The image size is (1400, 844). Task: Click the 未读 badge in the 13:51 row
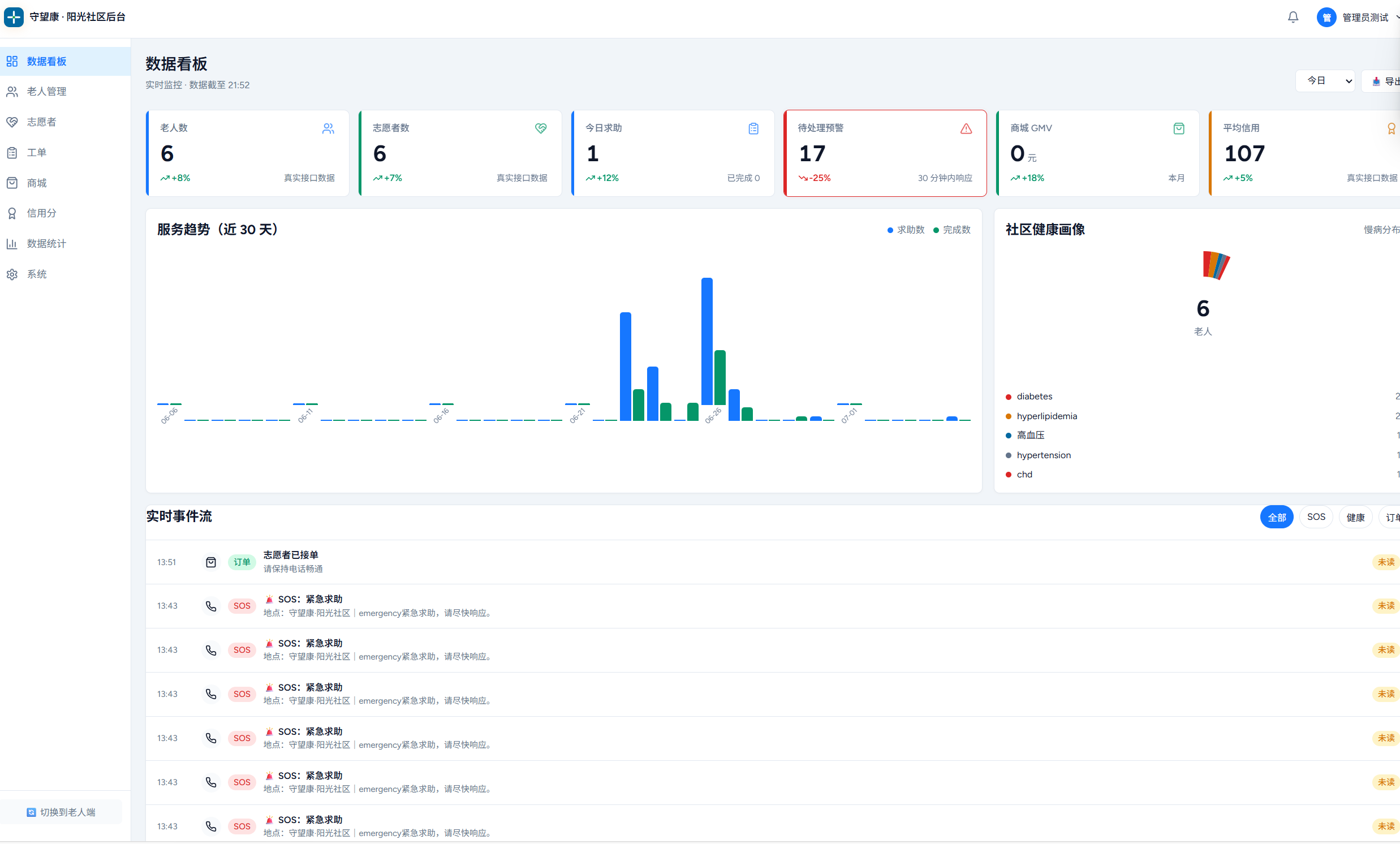[x=1386, y=562]
